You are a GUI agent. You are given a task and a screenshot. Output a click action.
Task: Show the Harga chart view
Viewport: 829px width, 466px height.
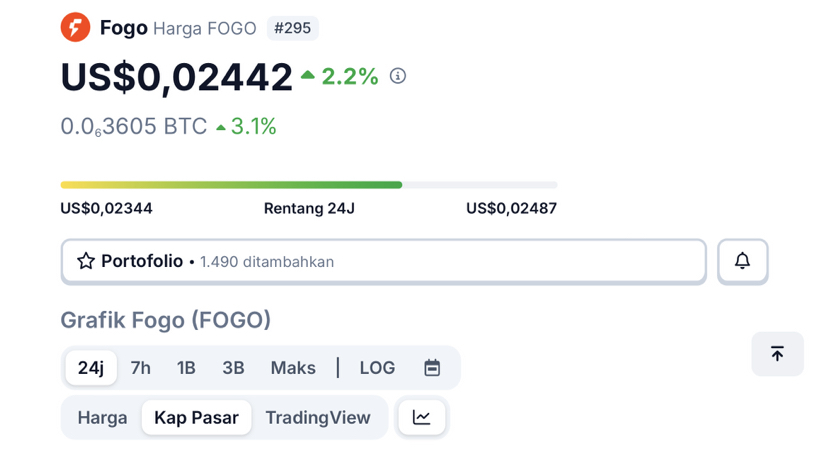point(102,417)
